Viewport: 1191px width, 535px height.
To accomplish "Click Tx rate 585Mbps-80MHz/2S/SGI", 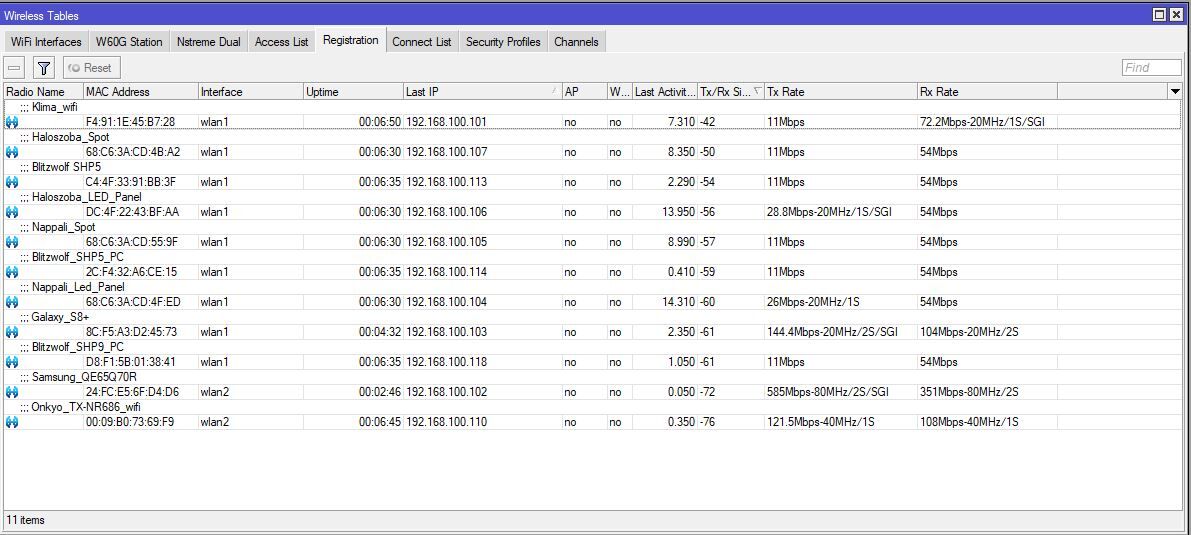I will click(x=828, y=392).
